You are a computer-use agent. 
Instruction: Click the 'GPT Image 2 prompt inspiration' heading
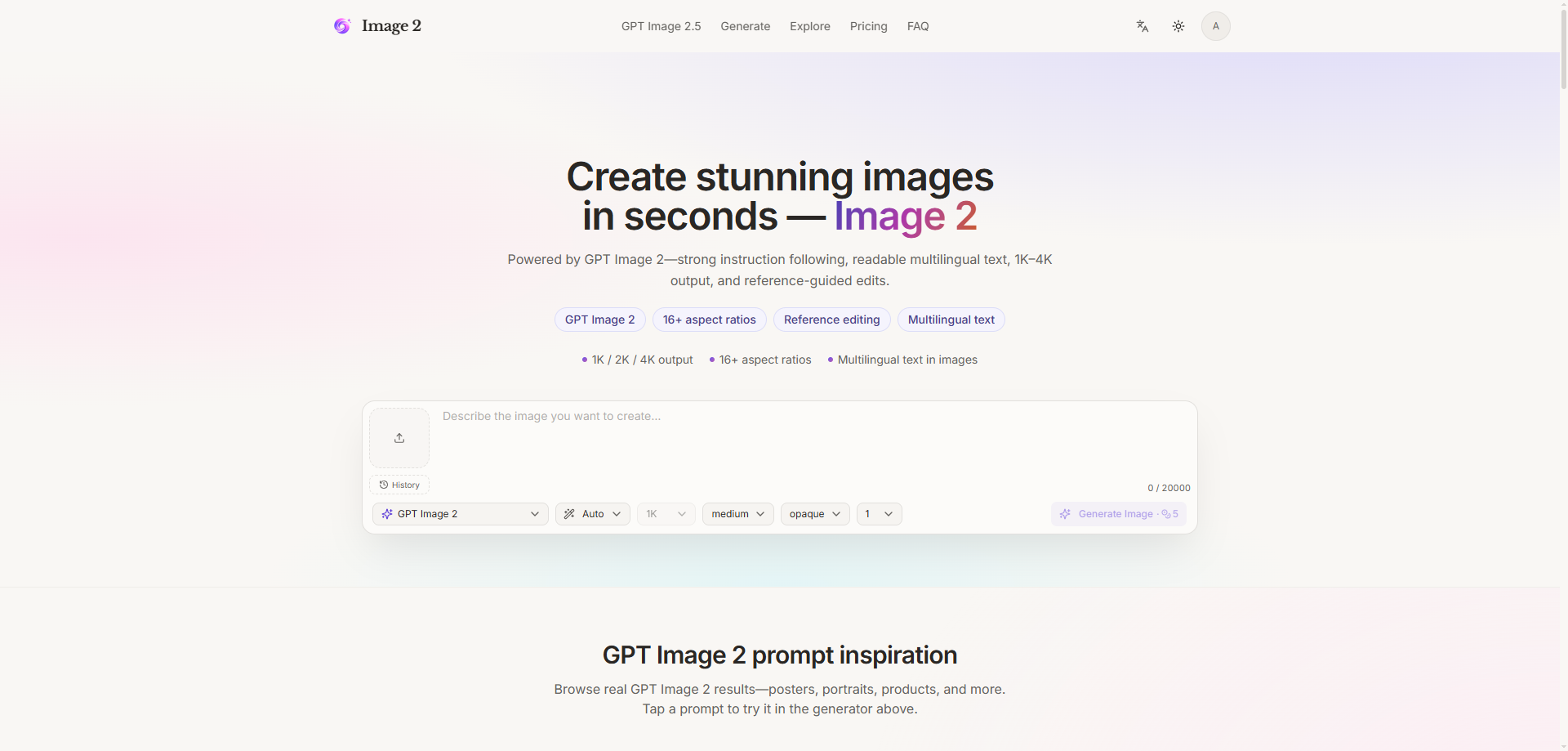point(780,655)
